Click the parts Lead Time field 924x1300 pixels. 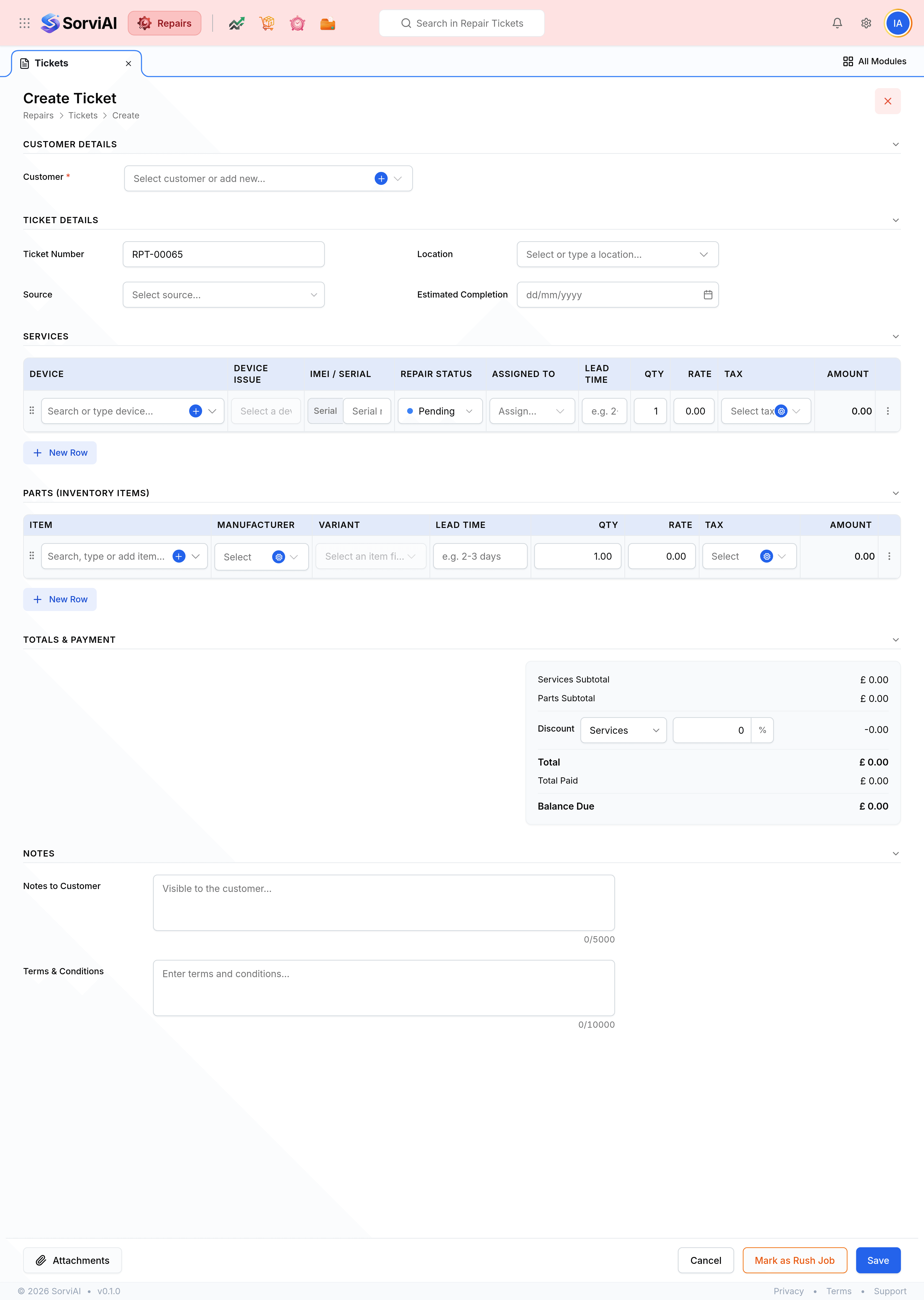(480, 556)
